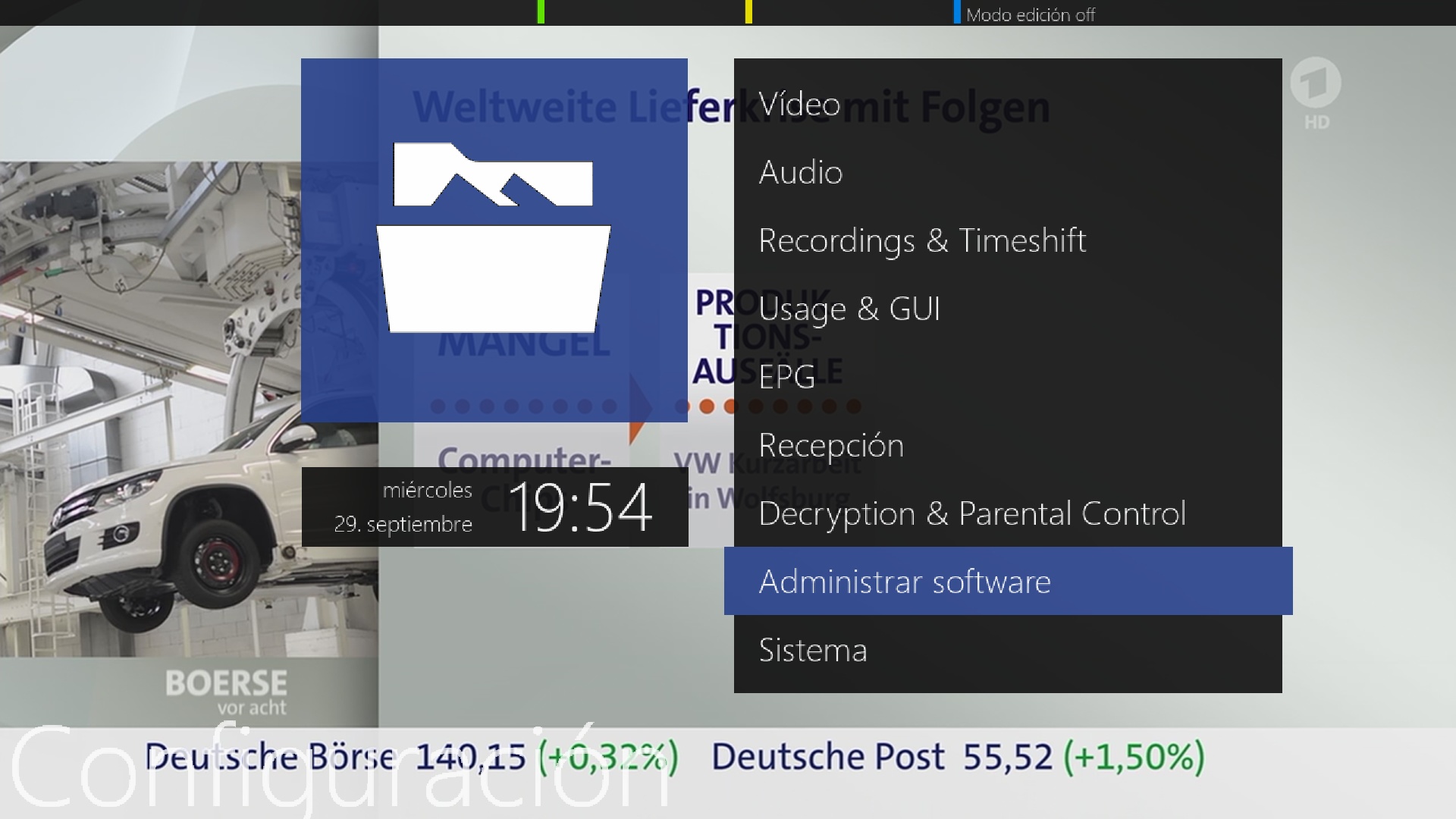Click the yellow color key marker
This screenshot has height=819, width=1456.
[748, 12]
